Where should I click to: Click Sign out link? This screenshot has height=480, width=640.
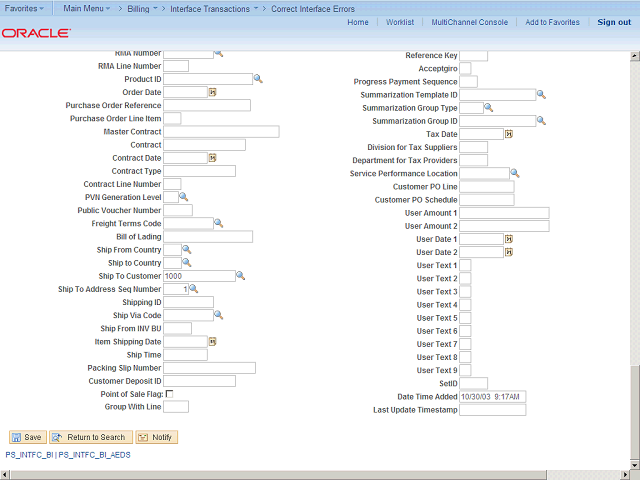pos(614,22)
